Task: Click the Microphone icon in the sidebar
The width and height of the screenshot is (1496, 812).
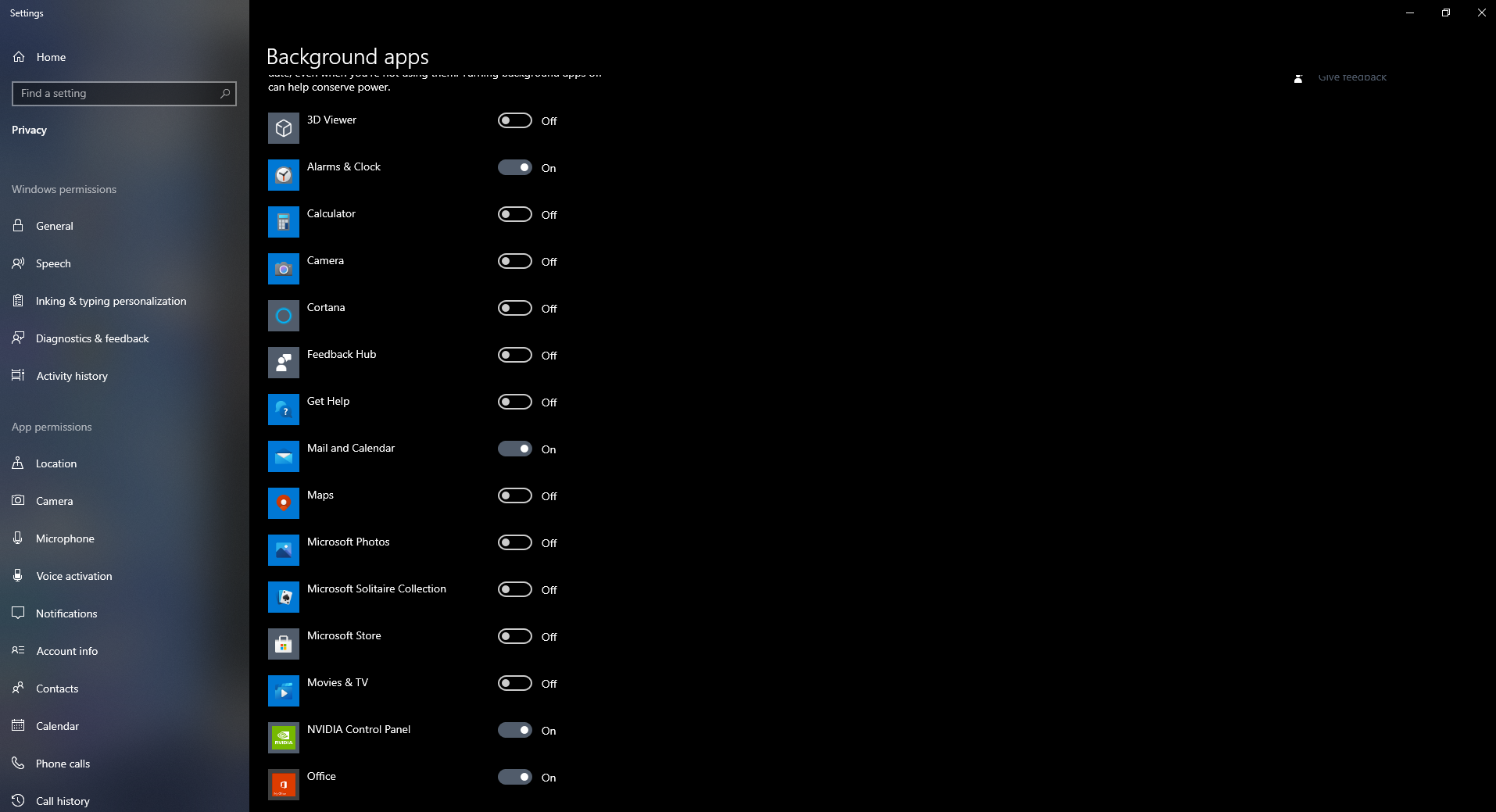Action: click(x=18, y=538)
